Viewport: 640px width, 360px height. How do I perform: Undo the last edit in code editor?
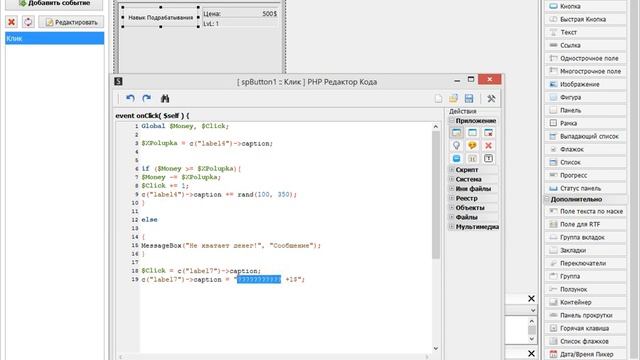point(130,98)
